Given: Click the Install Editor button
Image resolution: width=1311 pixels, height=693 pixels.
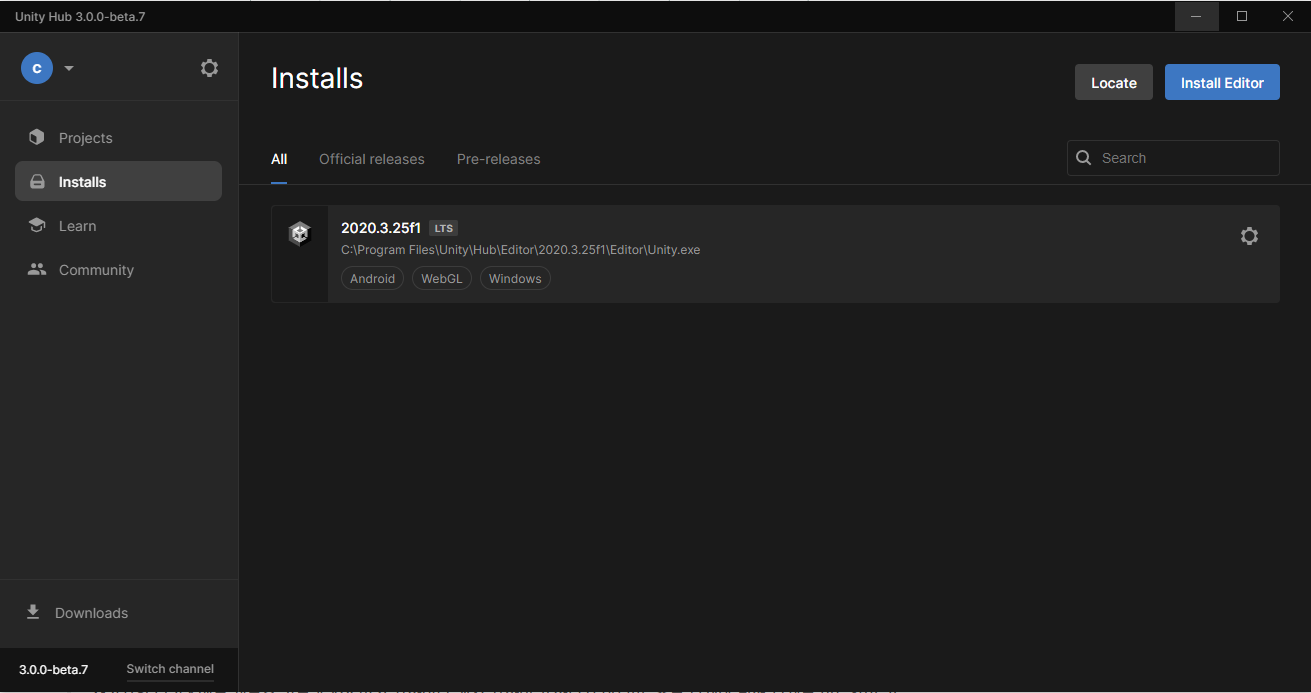Looking at the screenshot, I should (x=1222, y=83).
